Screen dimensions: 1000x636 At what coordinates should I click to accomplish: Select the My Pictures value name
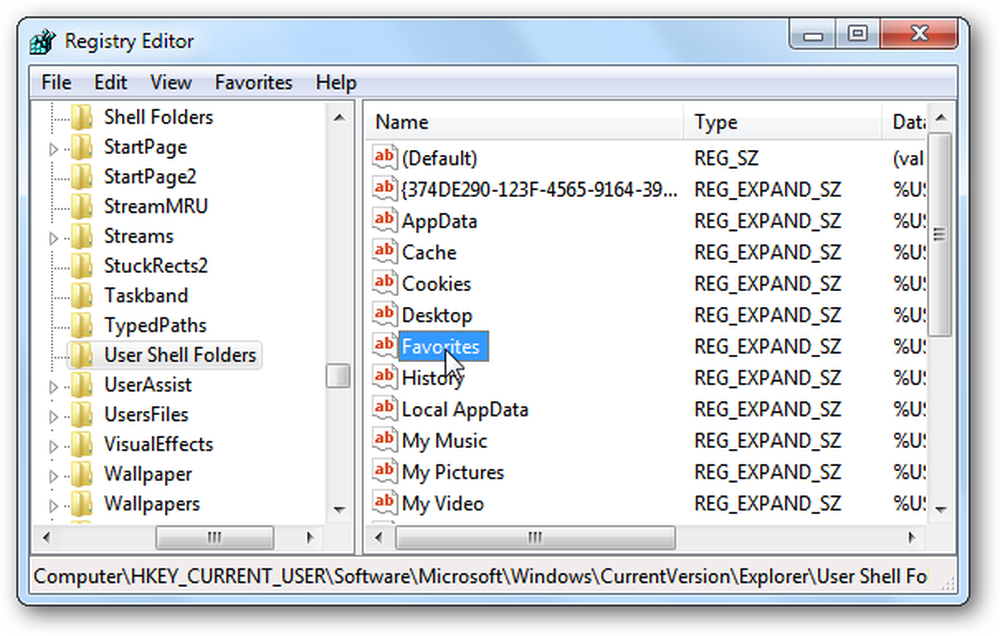click(453, 472)
